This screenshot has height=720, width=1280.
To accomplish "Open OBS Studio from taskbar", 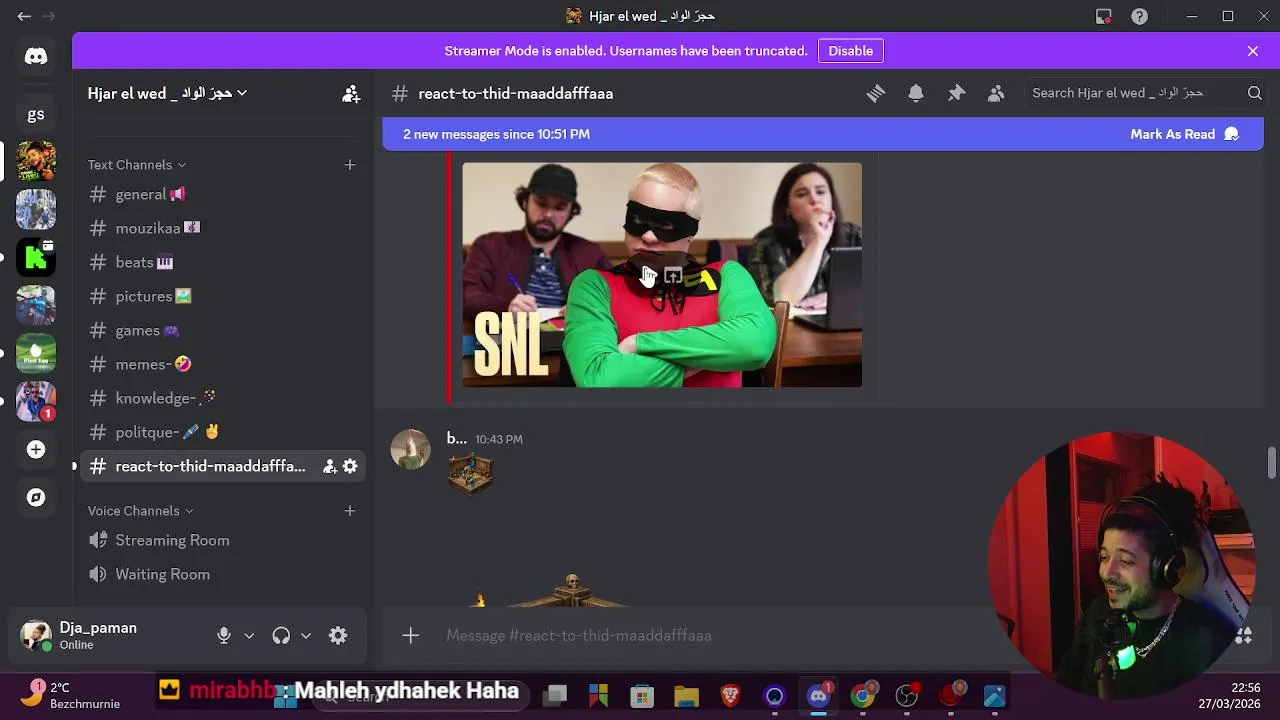I will 907,696.
